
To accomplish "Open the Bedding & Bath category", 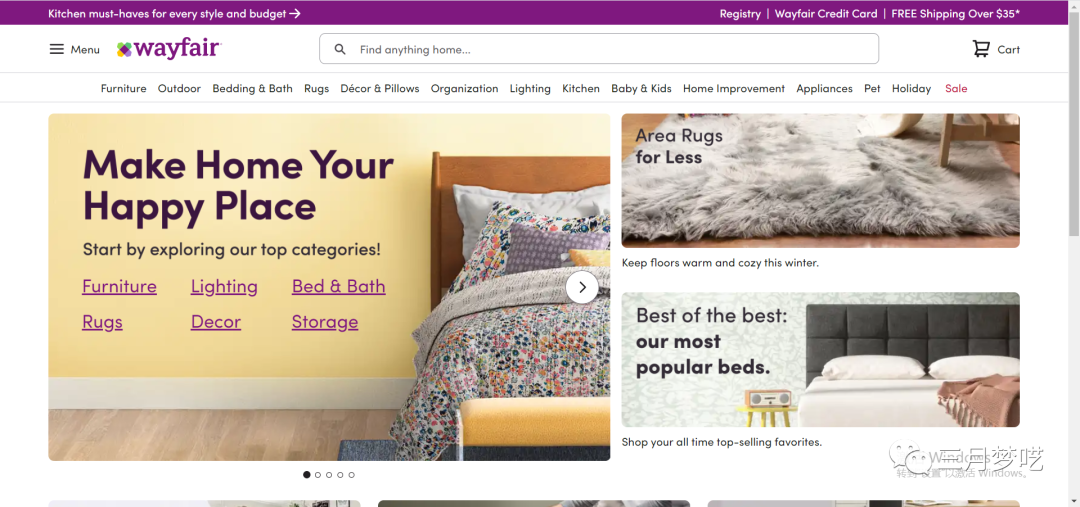I will (252, 88).
